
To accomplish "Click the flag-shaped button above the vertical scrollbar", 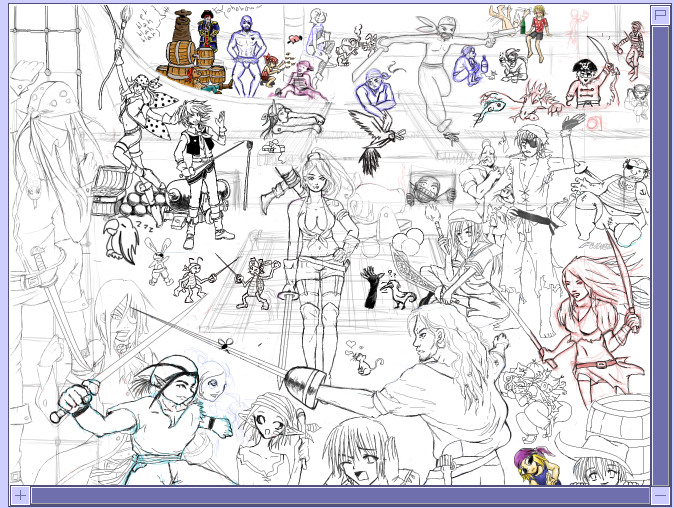I will (x=660, y=15).
